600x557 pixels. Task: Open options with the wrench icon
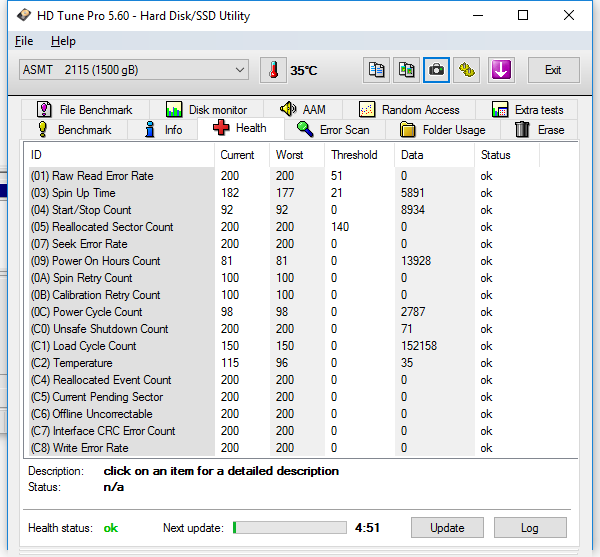click(x=466, y=70)
